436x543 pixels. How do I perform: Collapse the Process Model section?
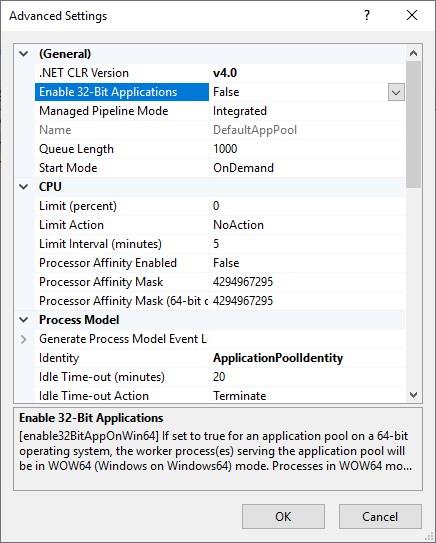click(x=24, y=320)
